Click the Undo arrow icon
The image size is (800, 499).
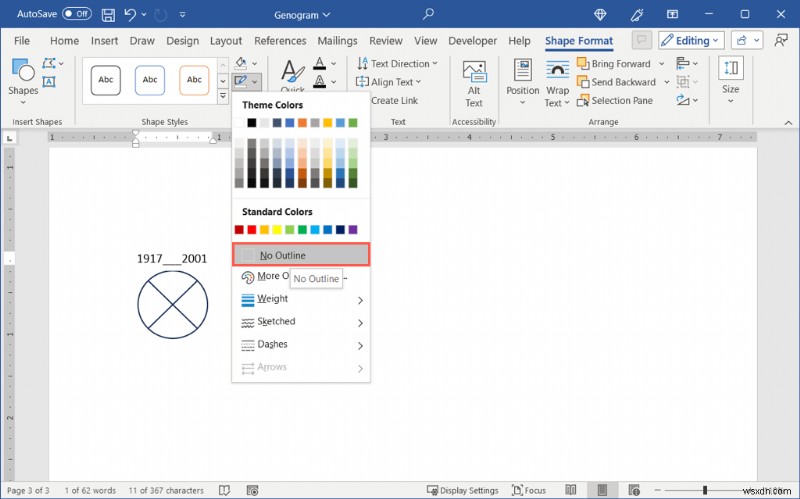tap(130, 15)
